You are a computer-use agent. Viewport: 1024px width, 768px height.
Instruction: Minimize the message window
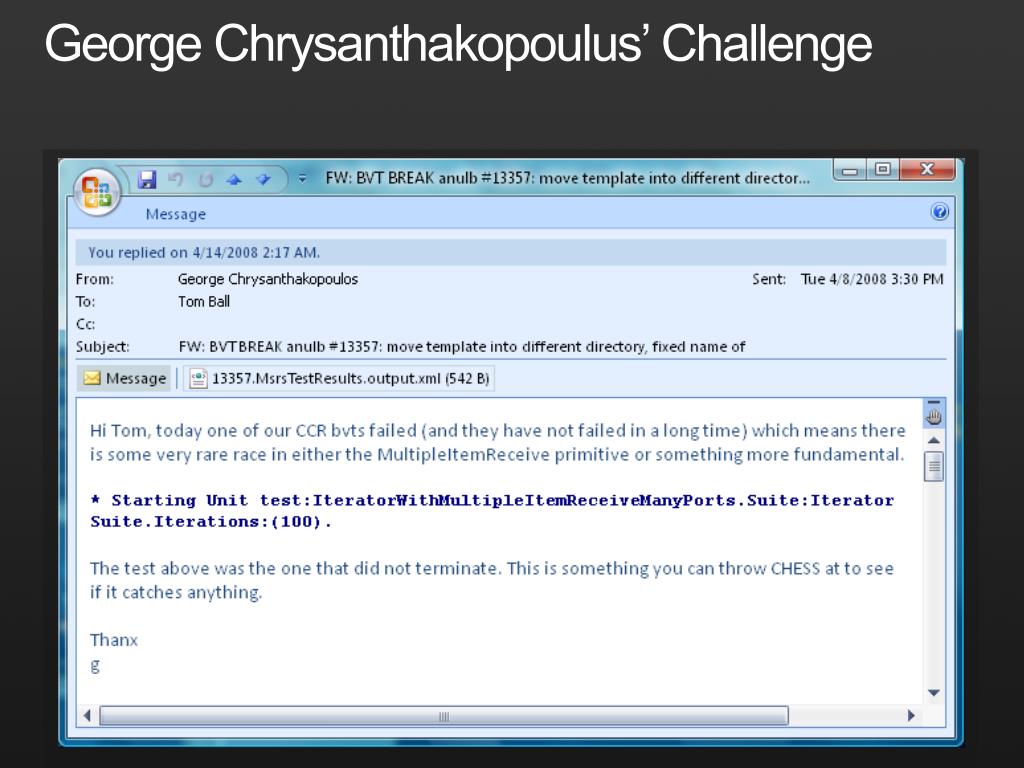click(x=850, y=170)
